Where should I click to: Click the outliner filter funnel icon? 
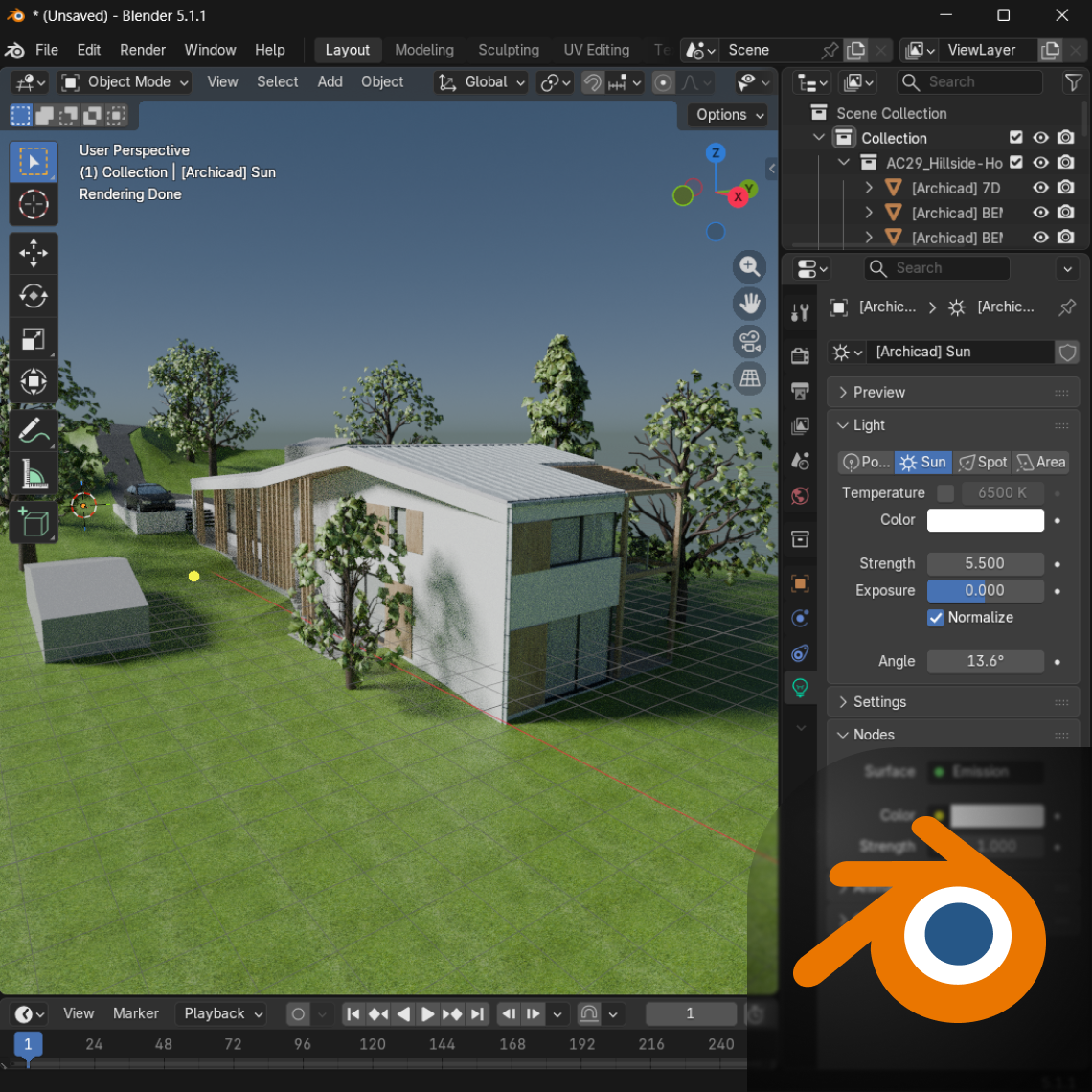pyautogui.click(x=1073, y=81)
